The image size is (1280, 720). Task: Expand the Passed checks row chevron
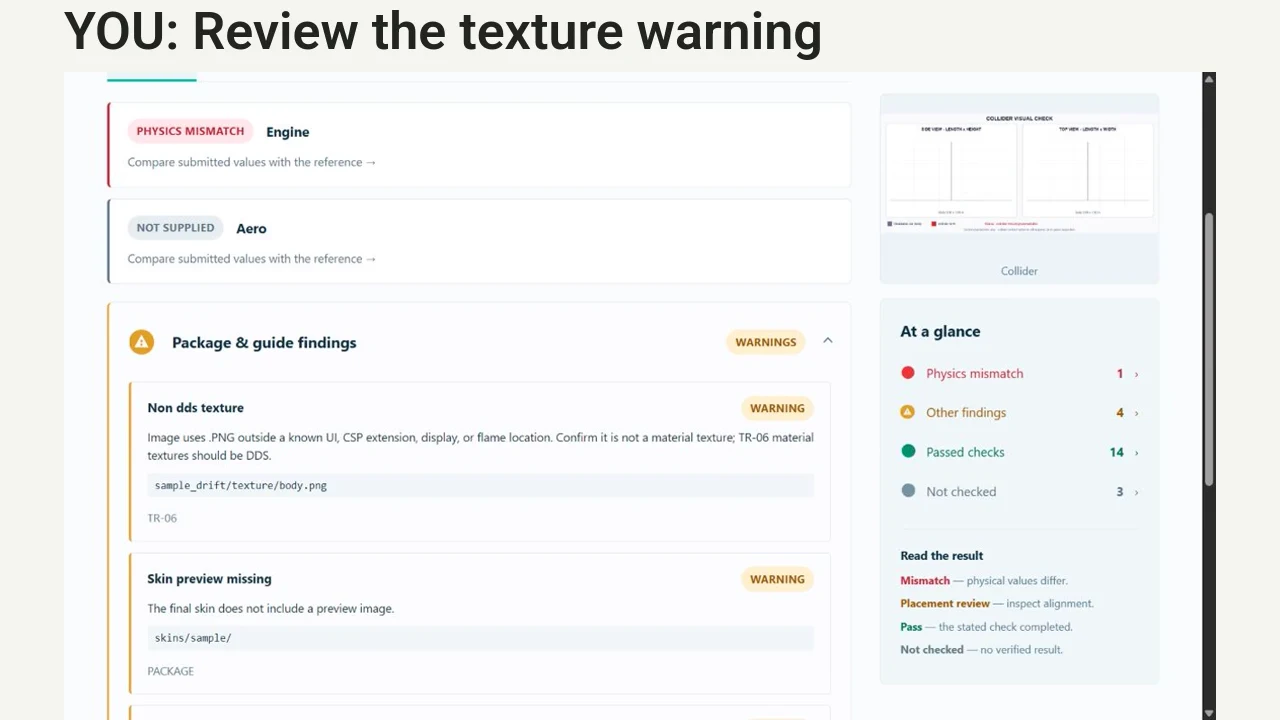tap(1136, 453)
